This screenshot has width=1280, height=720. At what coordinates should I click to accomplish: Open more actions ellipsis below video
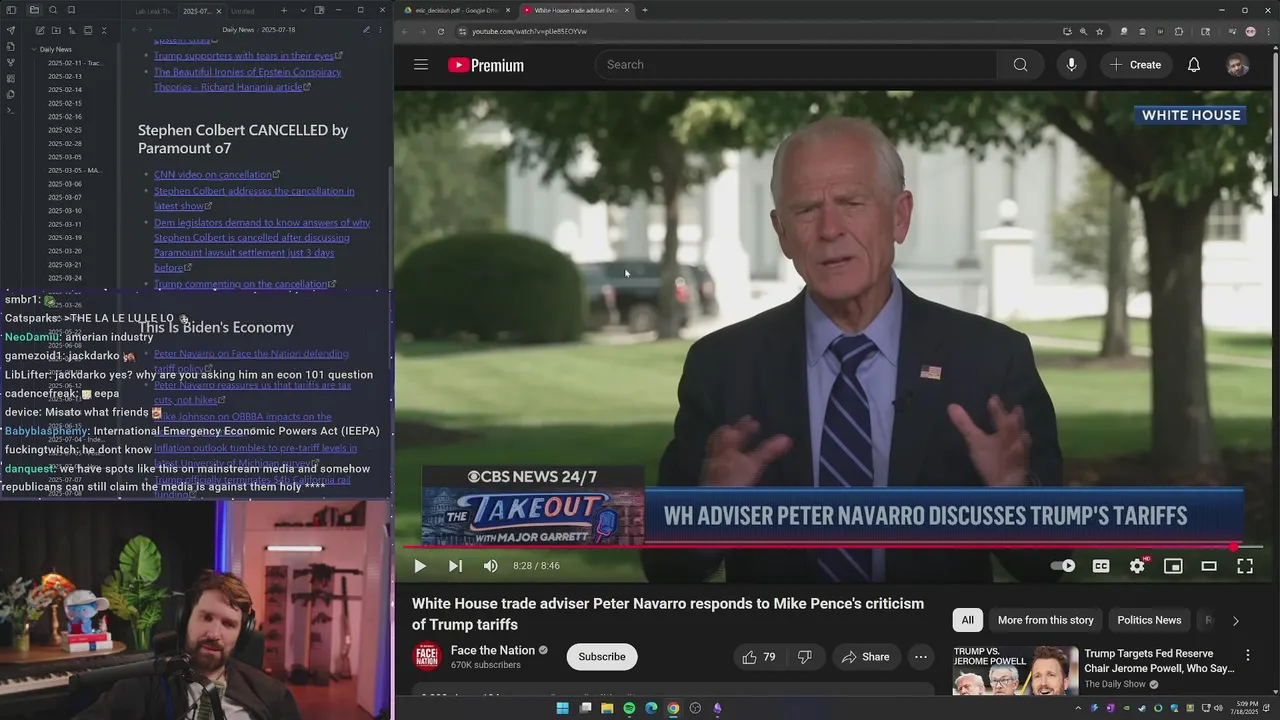click(x=921, y=657)
